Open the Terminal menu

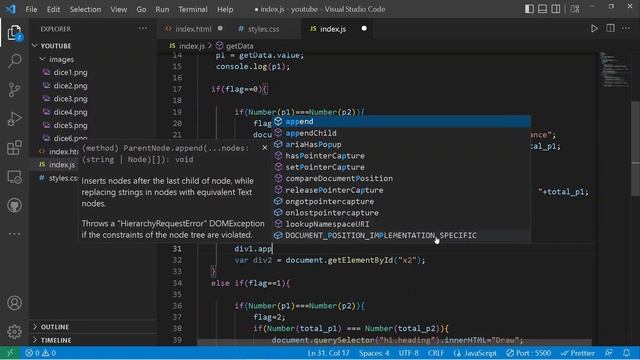coord(193,9)
